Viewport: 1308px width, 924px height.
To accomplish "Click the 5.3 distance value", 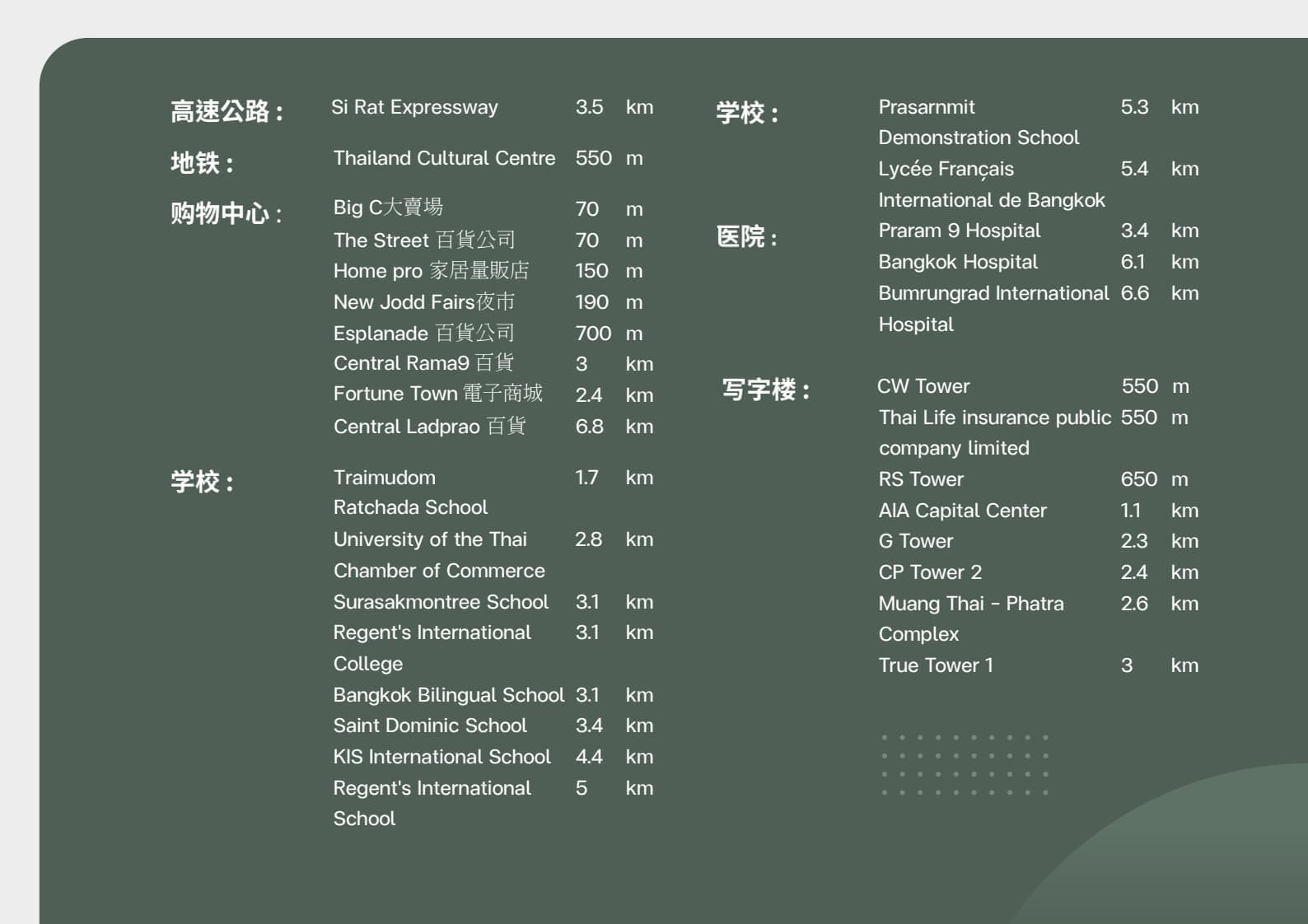I will pos(1135,107).
